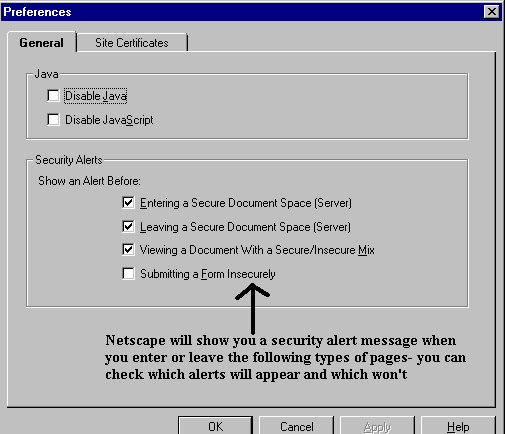The height and width of the screenshot is (434, 505).
Task: Confirm preferences with the OK button
Action: 215,426
